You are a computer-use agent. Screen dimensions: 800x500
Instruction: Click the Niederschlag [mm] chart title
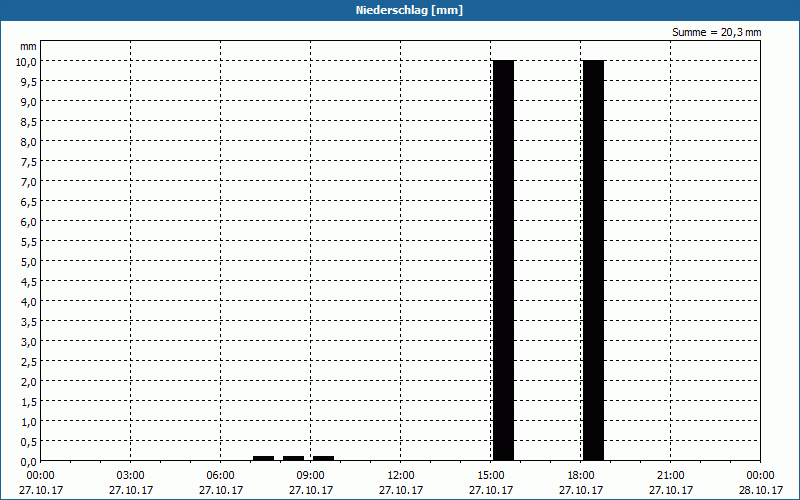(409, 10)
